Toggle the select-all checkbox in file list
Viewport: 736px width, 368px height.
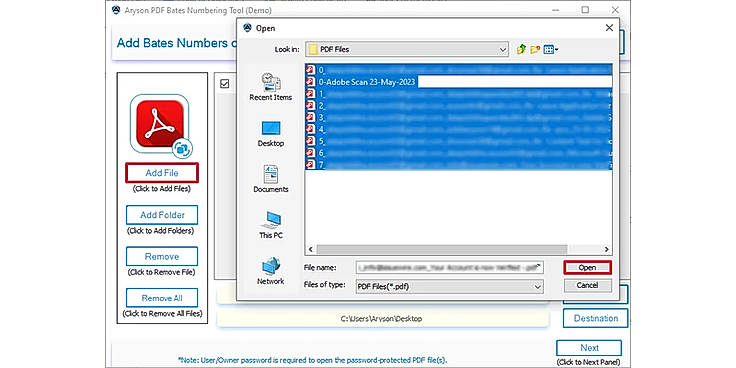tap(225, 84)
